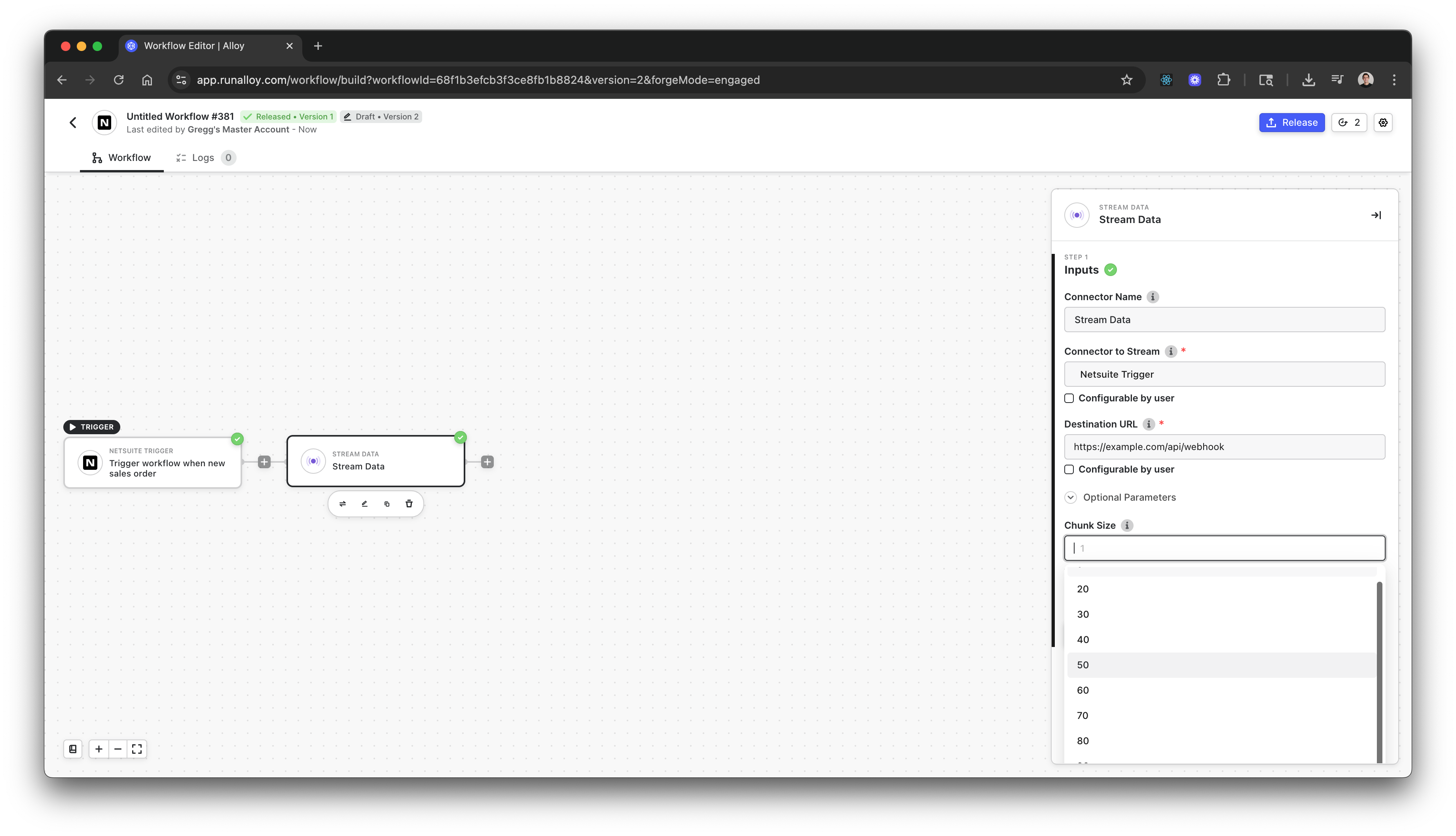Select 50 from Chunk Size list
1456x836 pixels.
click(x=1083, y=665)
